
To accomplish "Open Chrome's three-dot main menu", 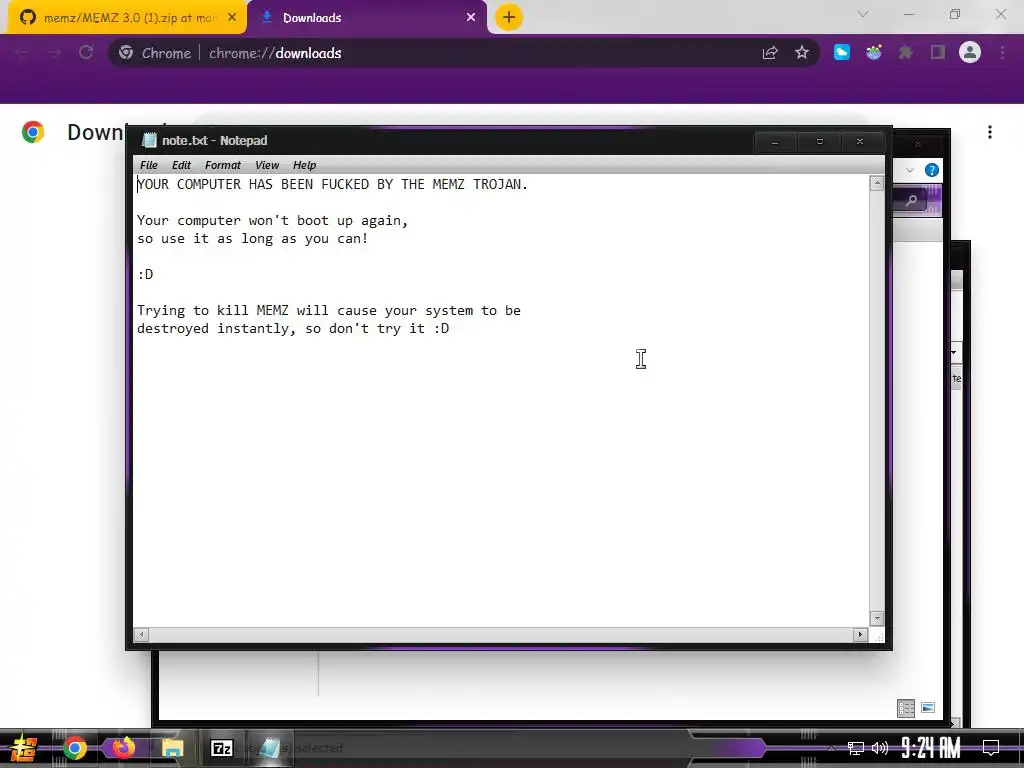I will 1002,52.
